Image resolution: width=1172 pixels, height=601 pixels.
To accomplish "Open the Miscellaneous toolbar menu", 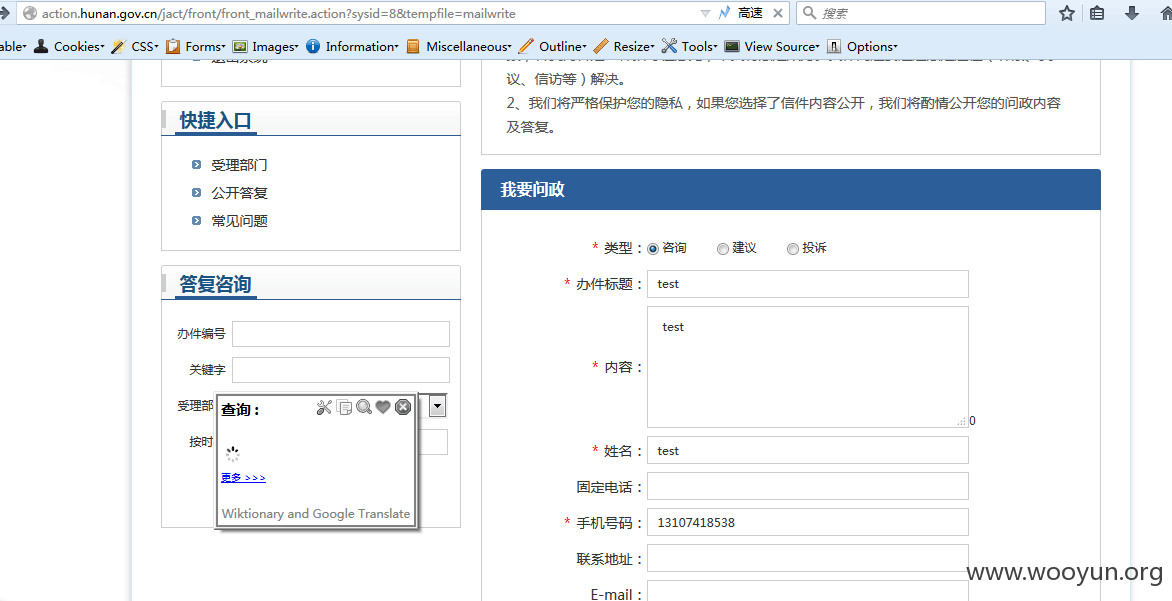I will coord(460,46).
